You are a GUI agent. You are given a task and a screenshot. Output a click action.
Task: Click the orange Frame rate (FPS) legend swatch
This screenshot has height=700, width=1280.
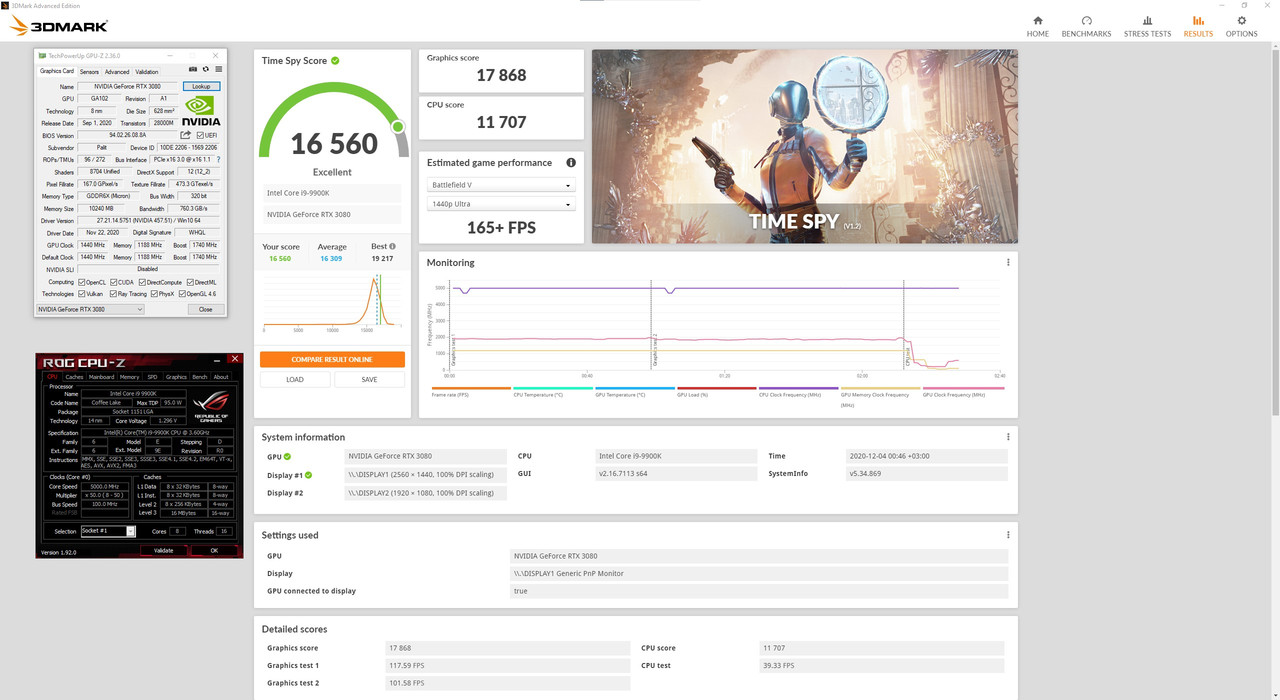tap(471, 388)
